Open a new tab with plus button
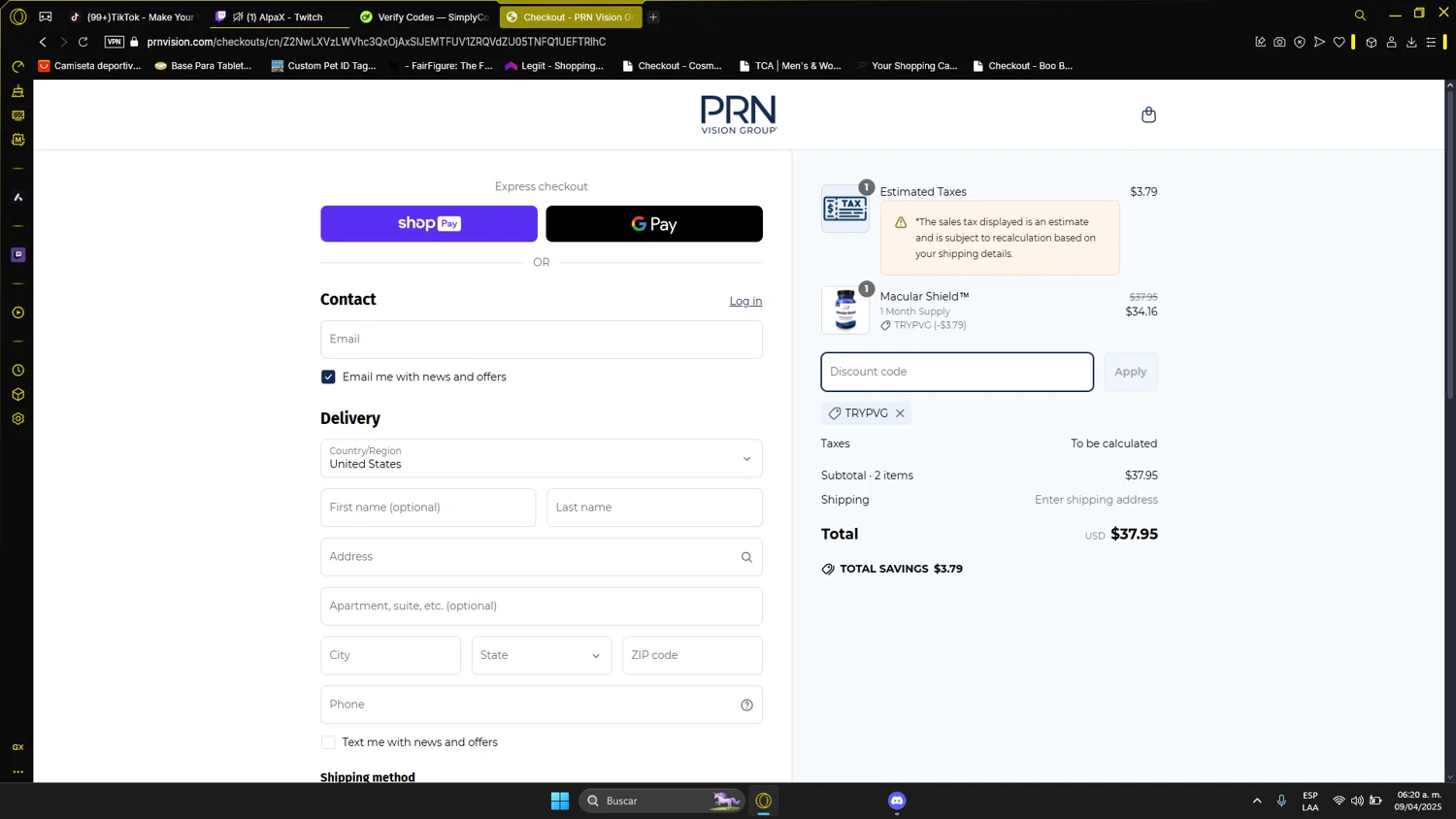The image size is (1456, 819). coord(653,16)
